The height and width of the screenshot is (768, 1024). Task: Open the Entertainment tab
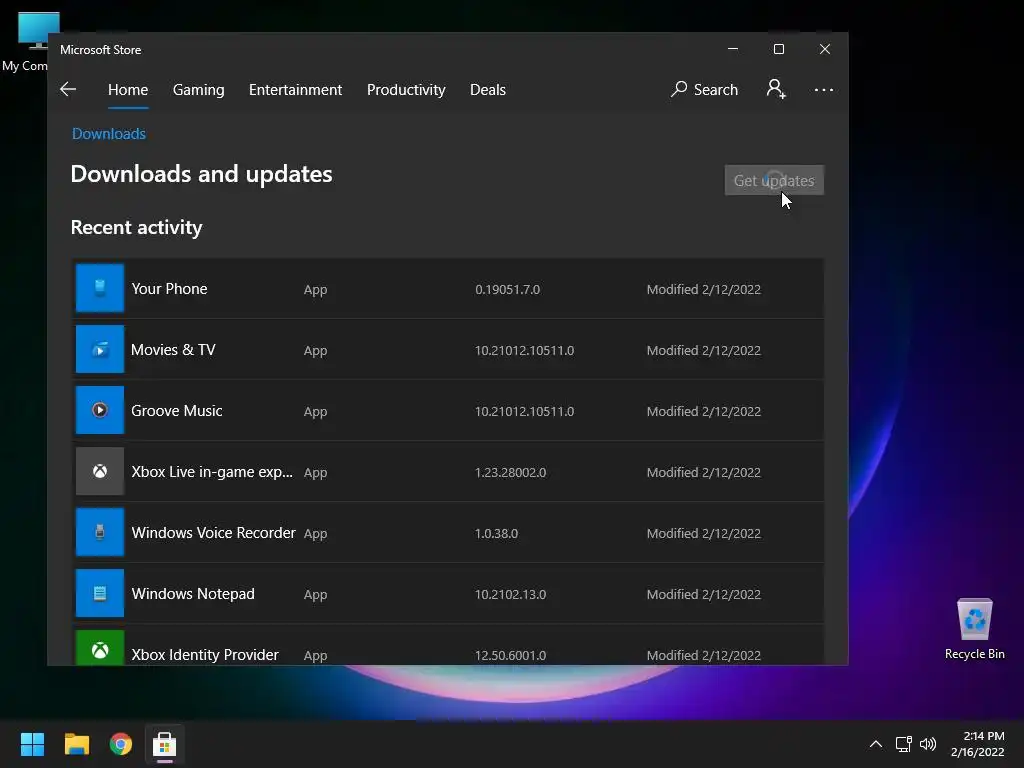pyautogui.click(x=295, y=89)
